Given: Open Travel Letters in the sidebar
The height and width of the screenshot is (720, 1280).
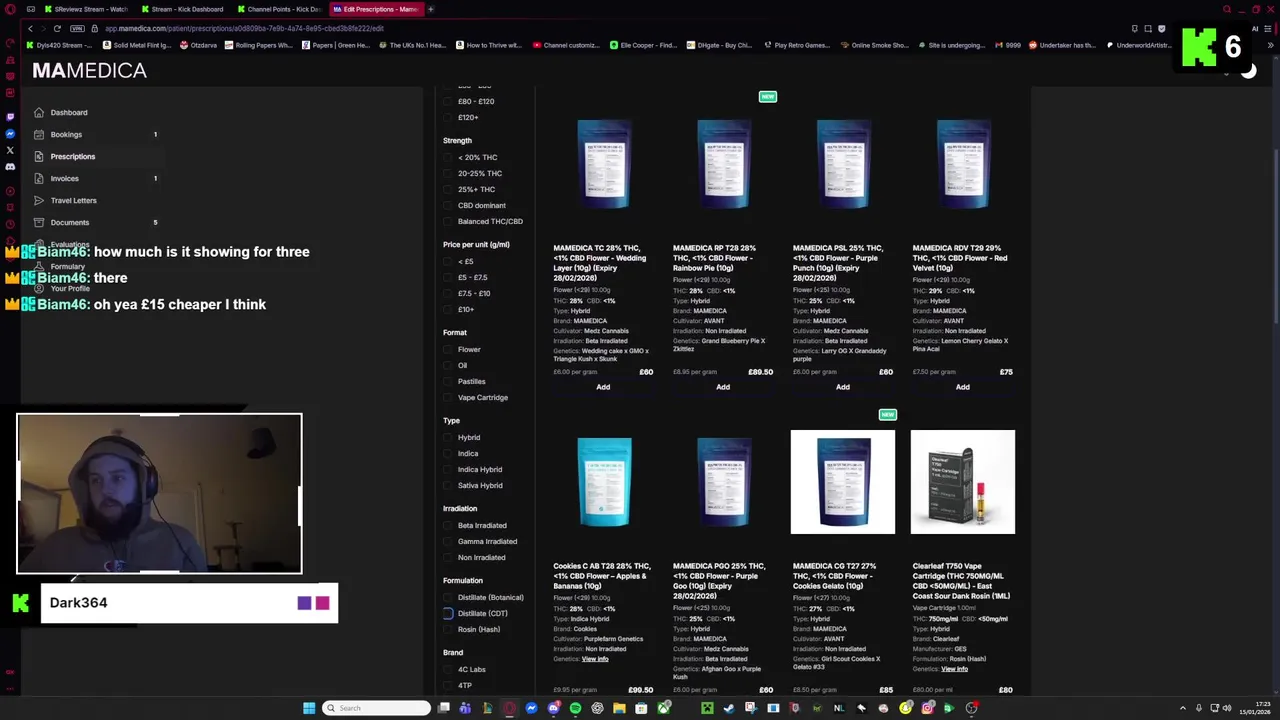Looking at the screenshot, I should click(x=73, y=200).
